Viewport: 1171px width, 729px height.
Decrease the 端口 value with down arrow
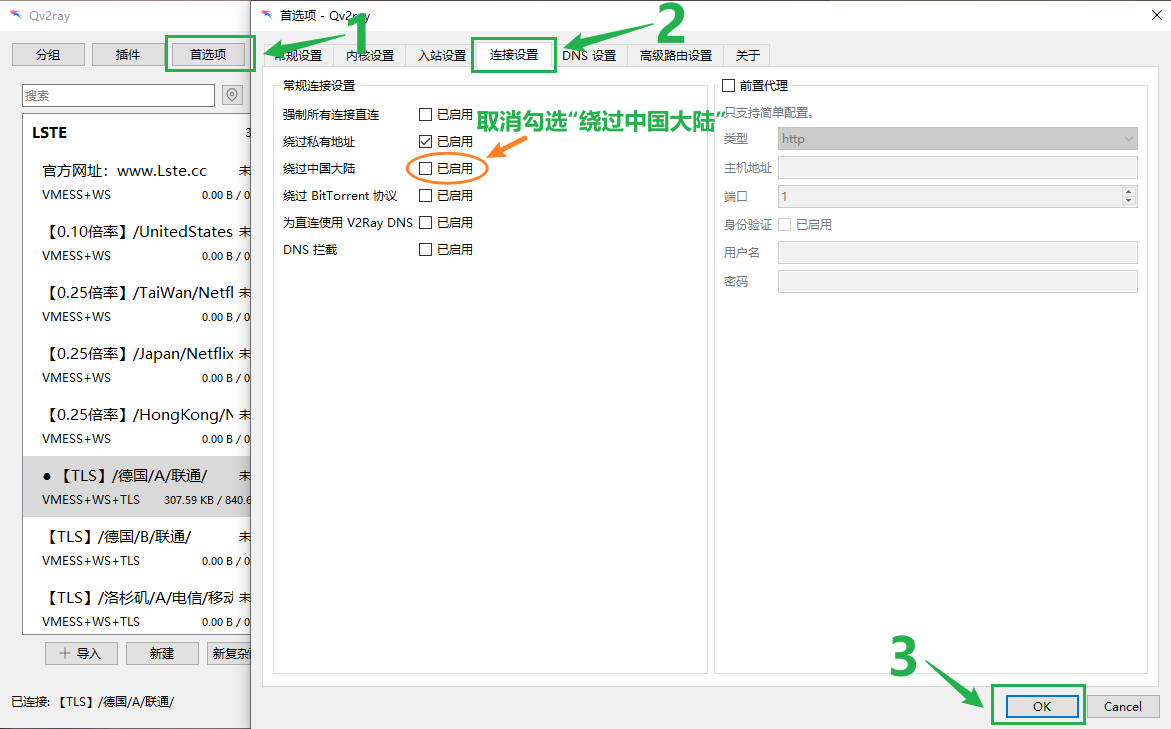[x=1129, y=201]
